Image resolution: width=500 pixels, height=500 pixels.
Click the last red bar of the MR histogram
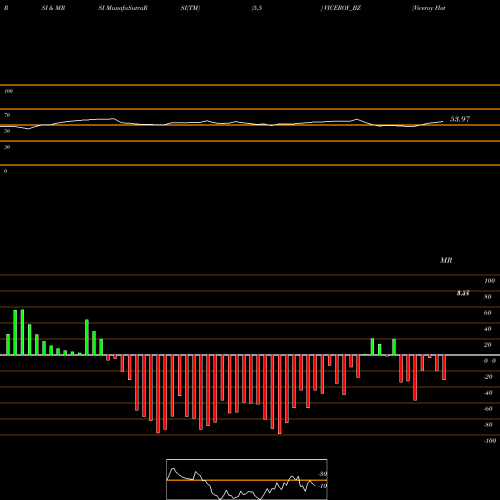[x=444, y=367]
